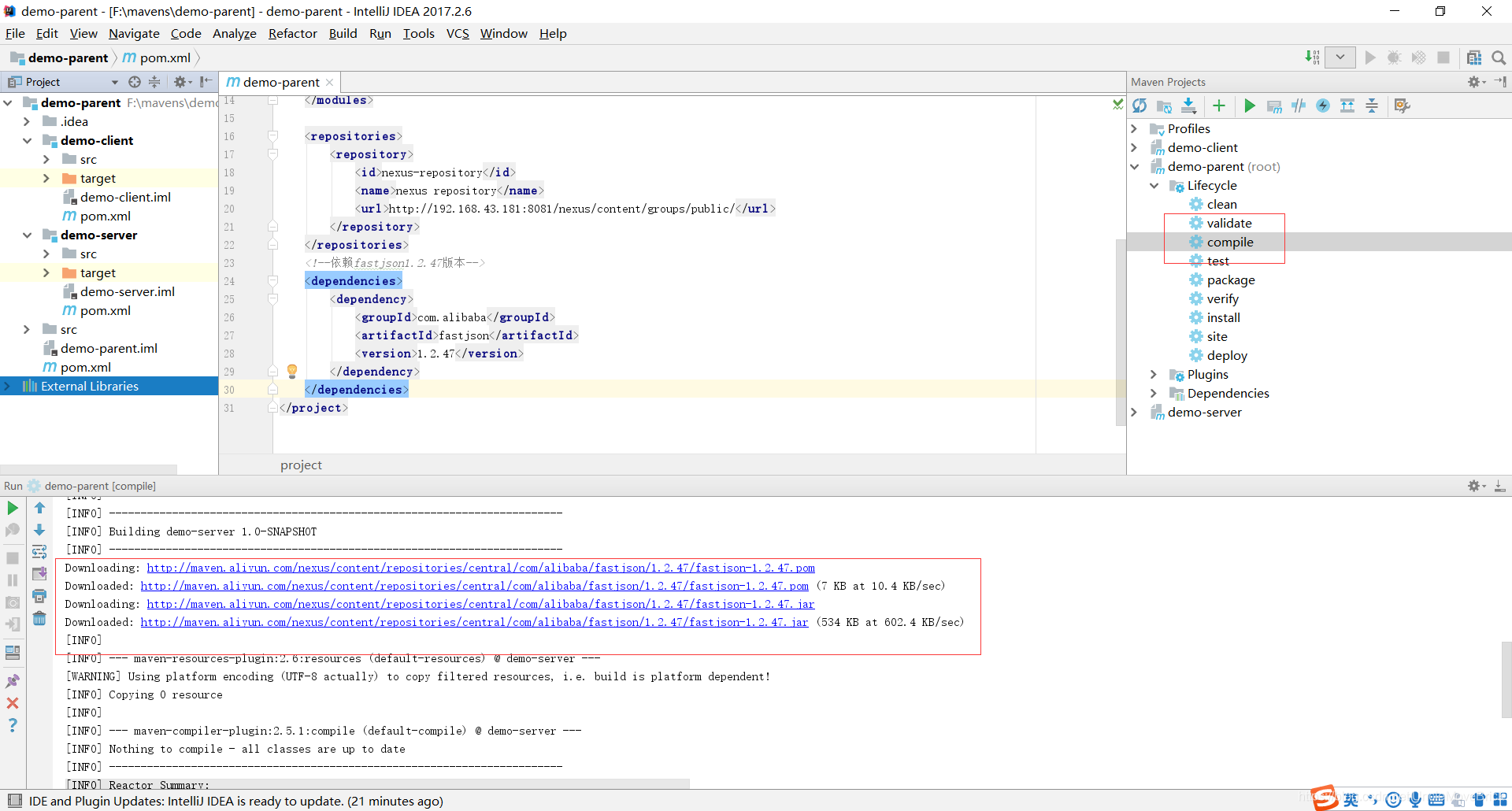1512x811 pixels.
Task: Restore layout icon in Run panel
Action: [x=13, y=653]
